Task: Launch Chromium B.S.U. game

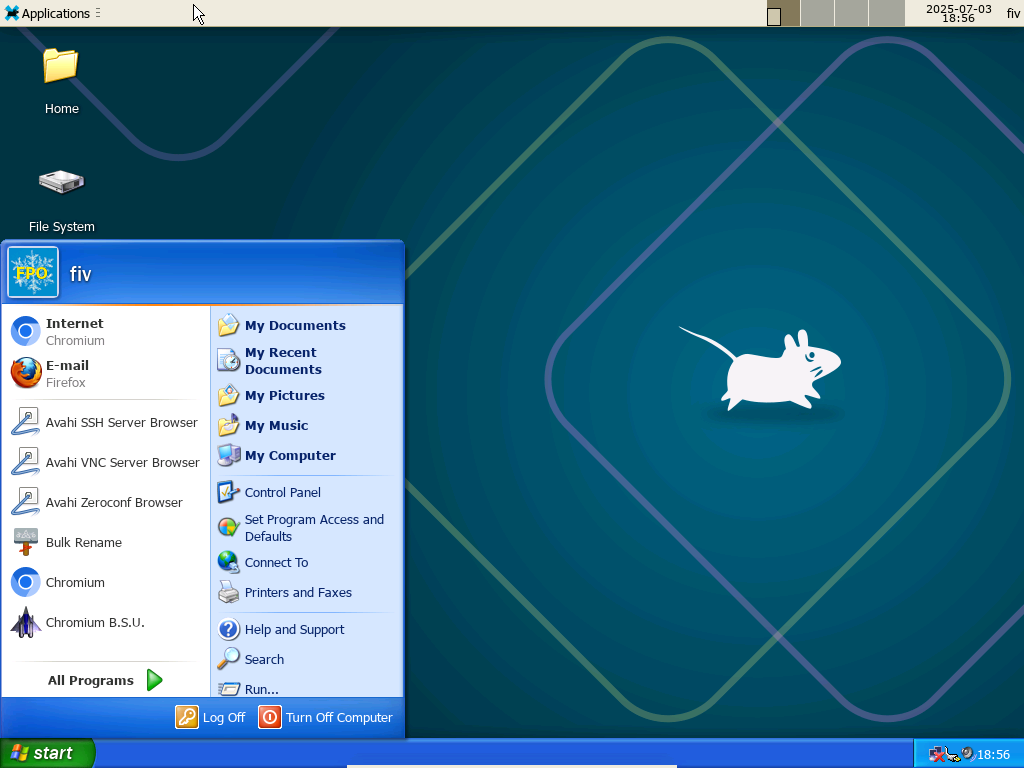Action: (94, 623)
